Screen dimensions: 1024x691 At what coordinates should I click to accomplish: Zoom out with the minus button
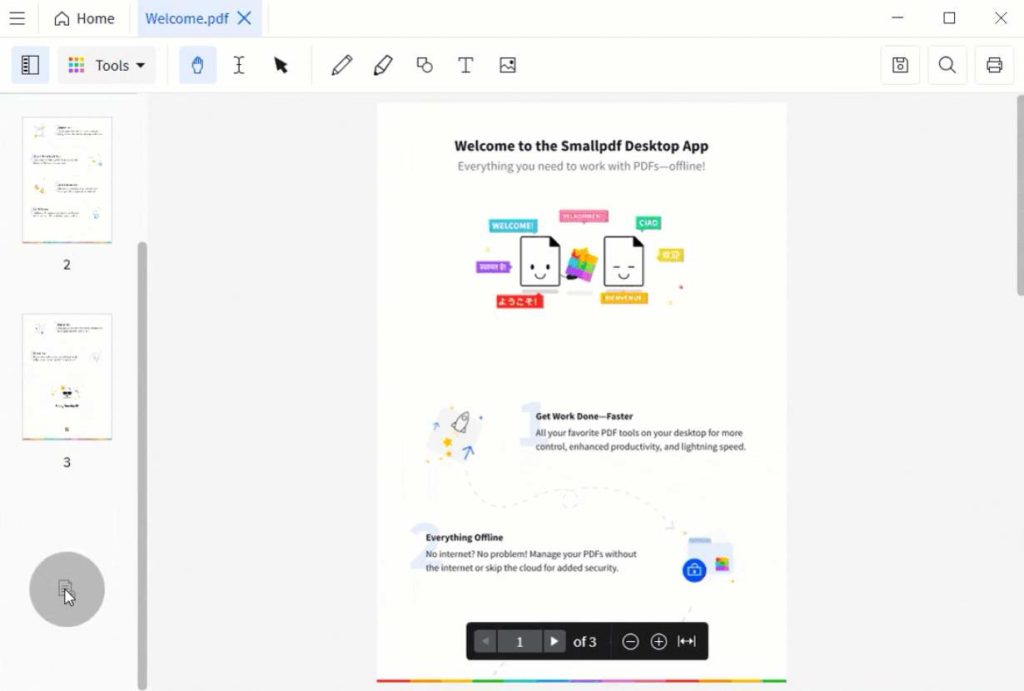[630, 641]
